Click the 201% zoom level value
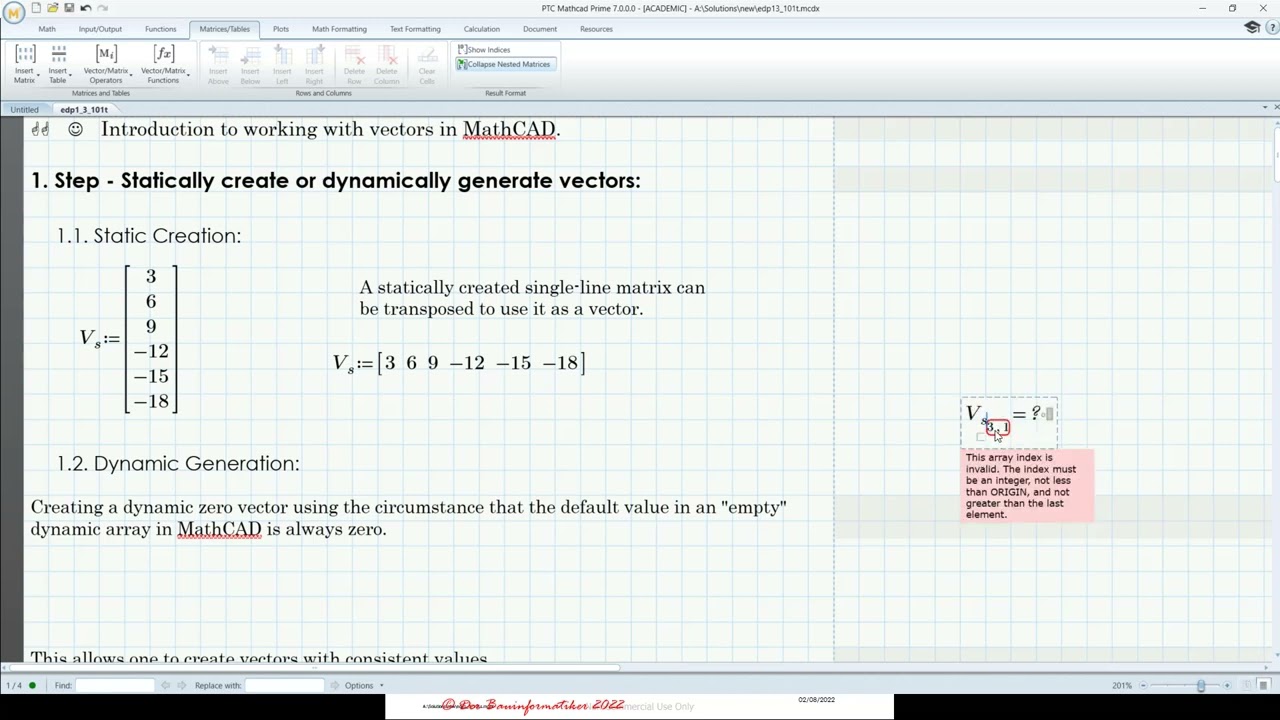The height and width of the screenshot is (720, 1280). coord(1121,685)
